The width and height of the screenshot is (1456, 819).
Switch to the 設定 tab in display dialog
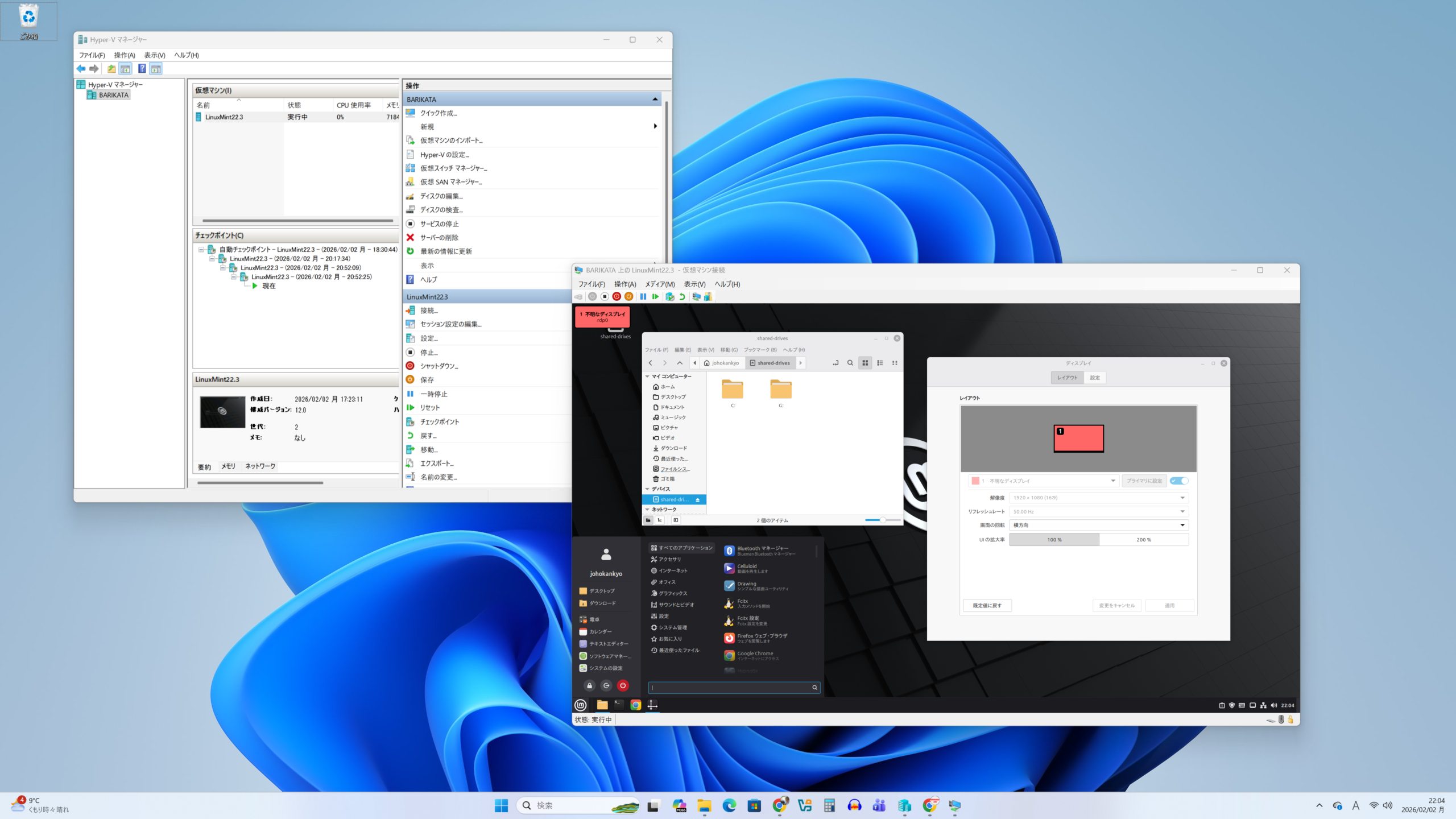(1094, 378)
